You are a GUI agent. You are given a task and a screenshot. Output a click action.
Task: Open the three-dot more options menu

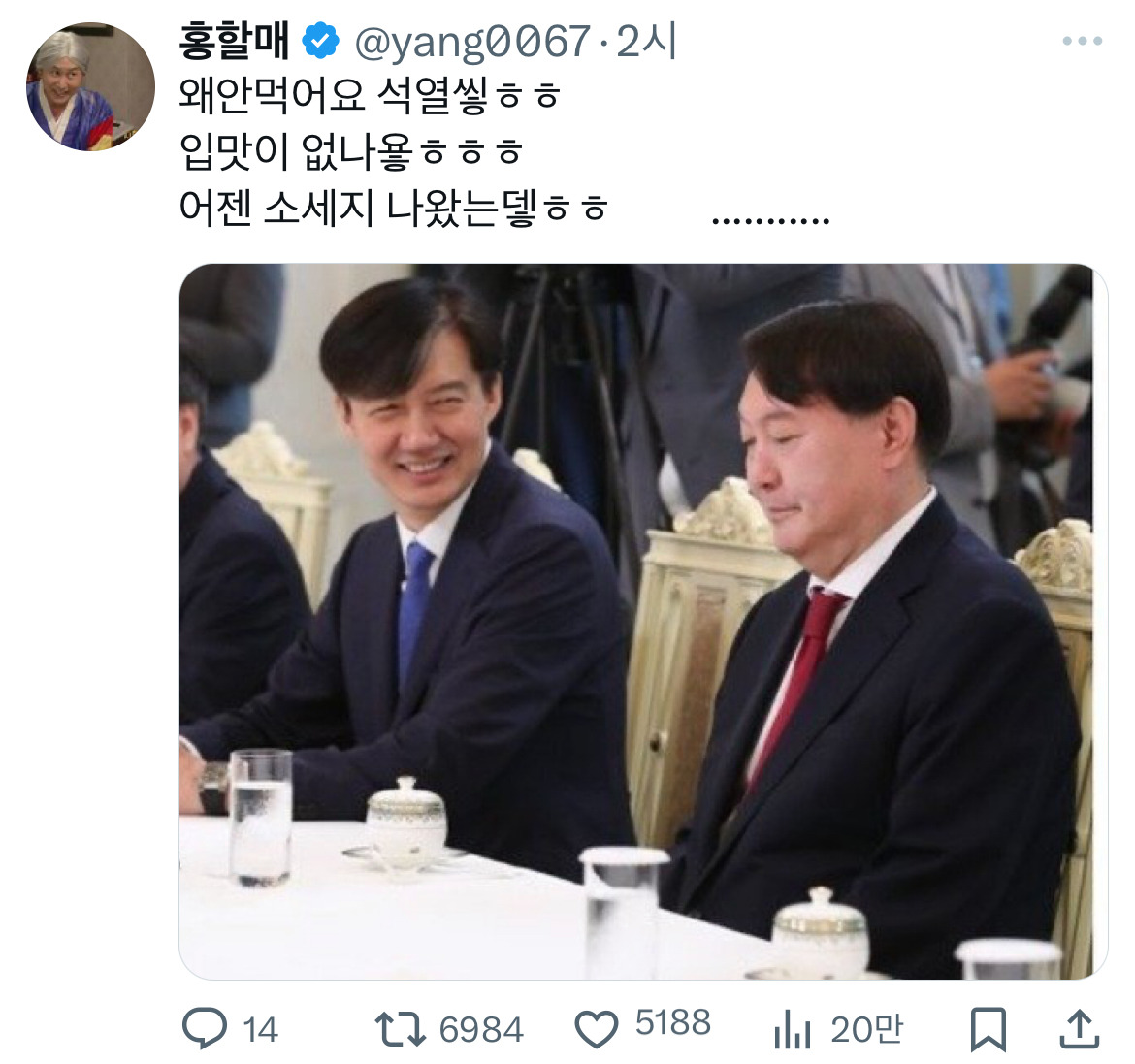point(1082,42)
